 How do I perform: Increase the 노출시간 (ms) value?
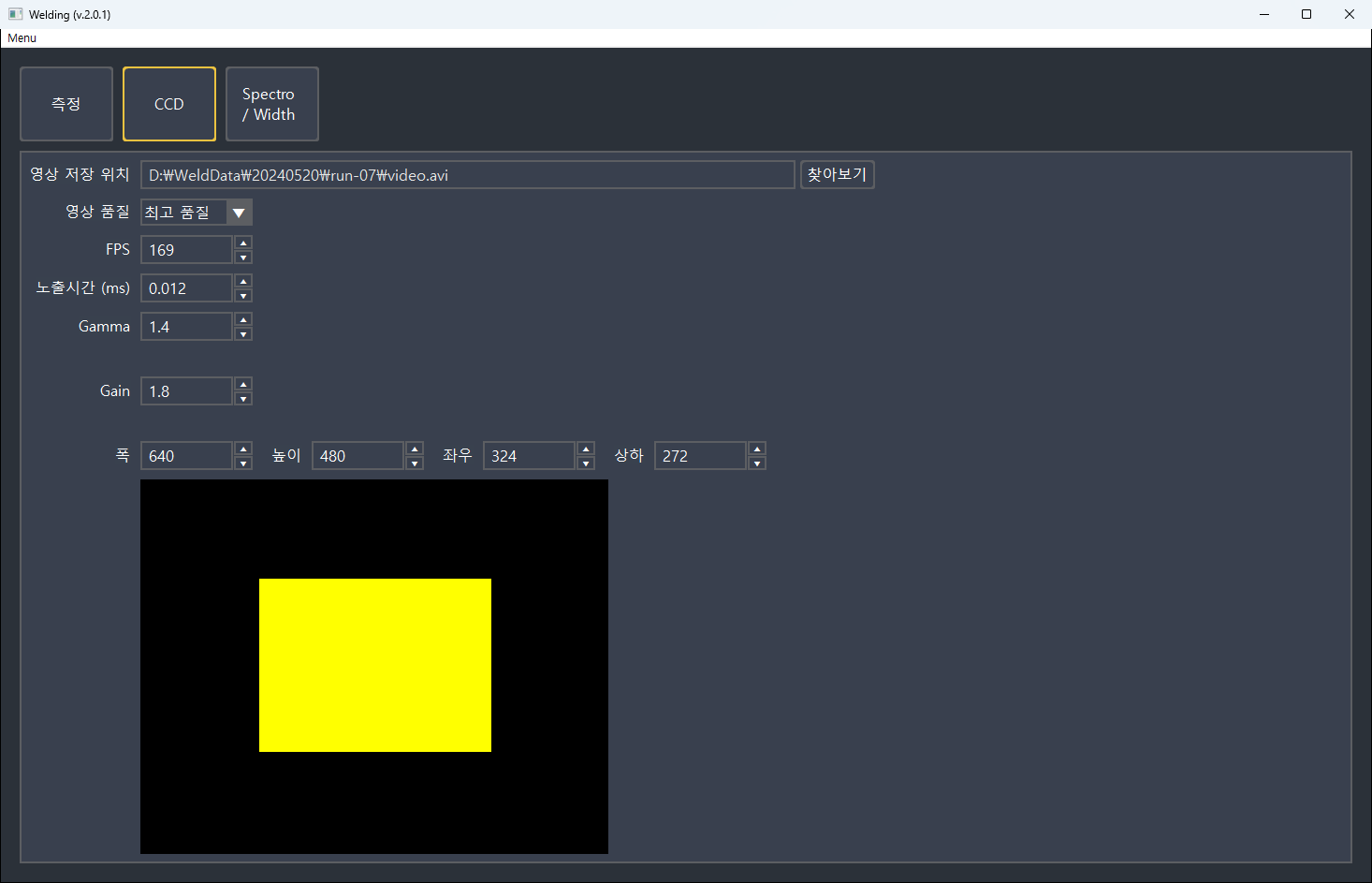243,282
